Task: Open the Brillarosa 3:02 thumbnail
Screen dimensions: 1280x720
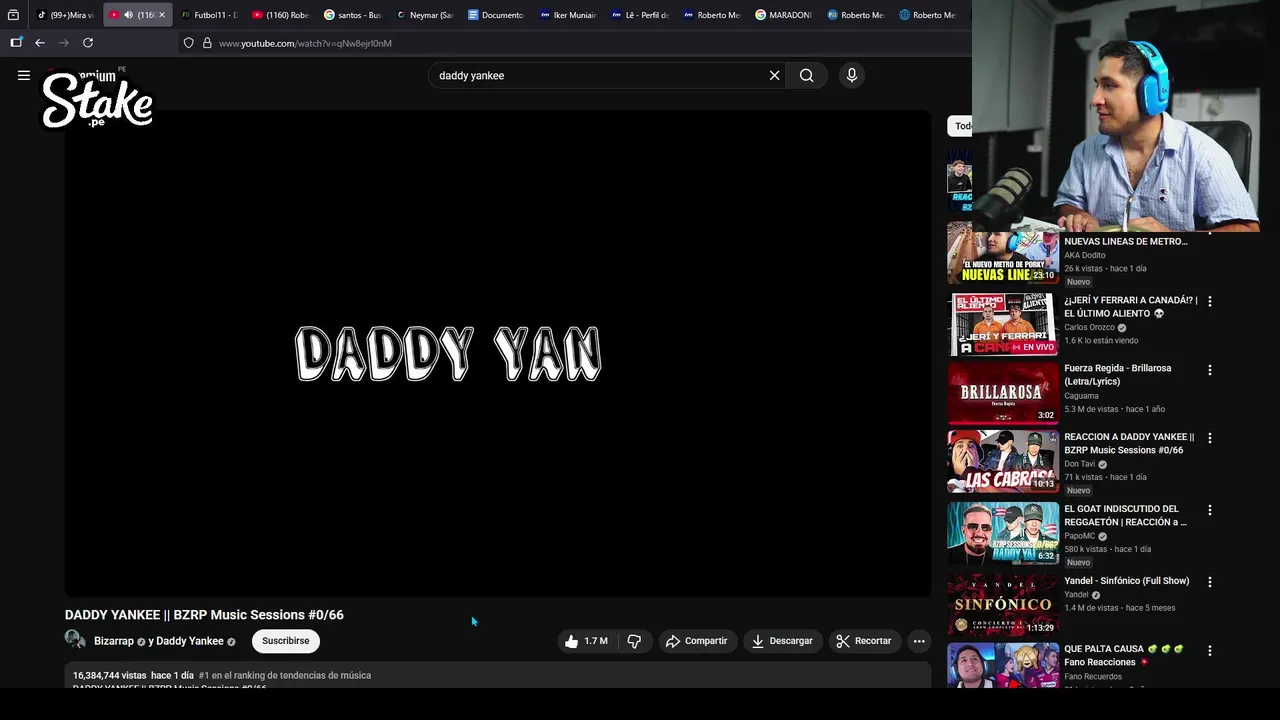Action: pos(1003,393)
